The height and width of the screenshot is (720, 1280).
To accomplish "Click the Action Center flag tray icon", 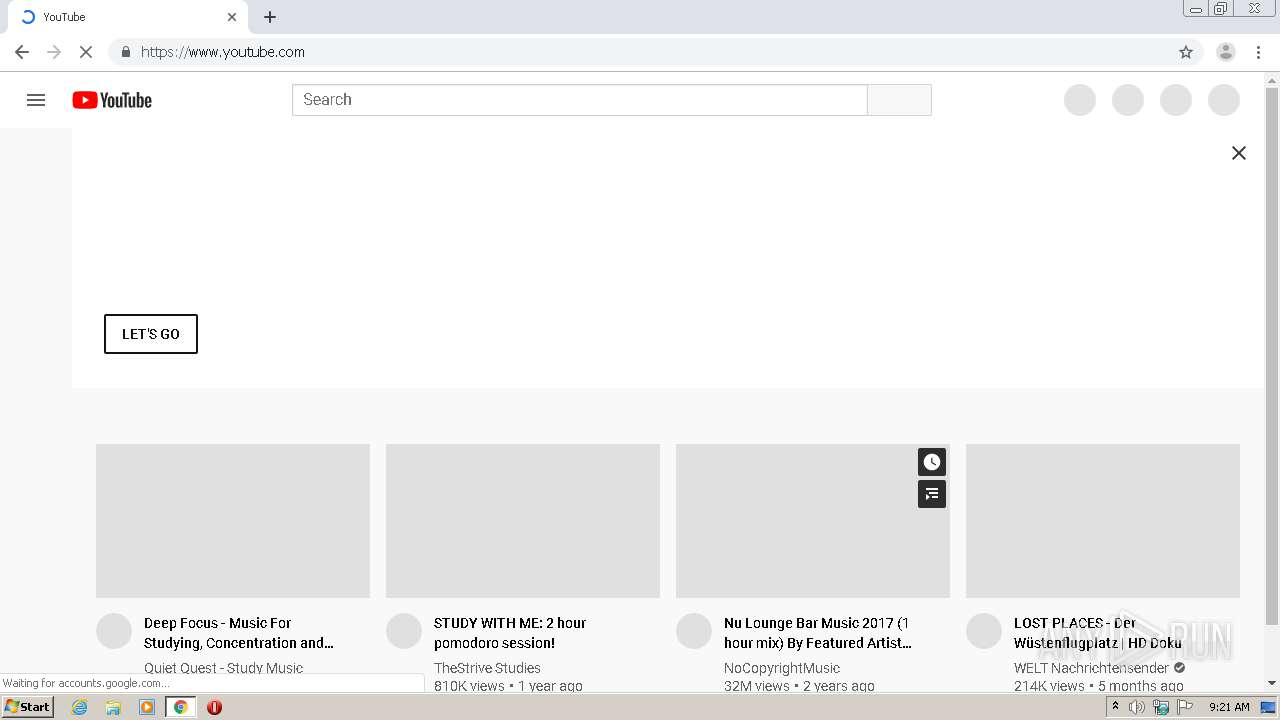I will point(1185,707).
